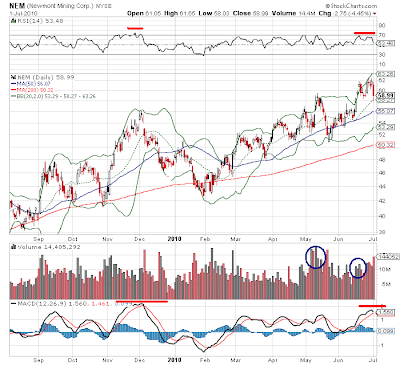Viewport: 400px width, 365px height.
Task: Click the red down-arrow next to Chg value
Action: point(375,14)
